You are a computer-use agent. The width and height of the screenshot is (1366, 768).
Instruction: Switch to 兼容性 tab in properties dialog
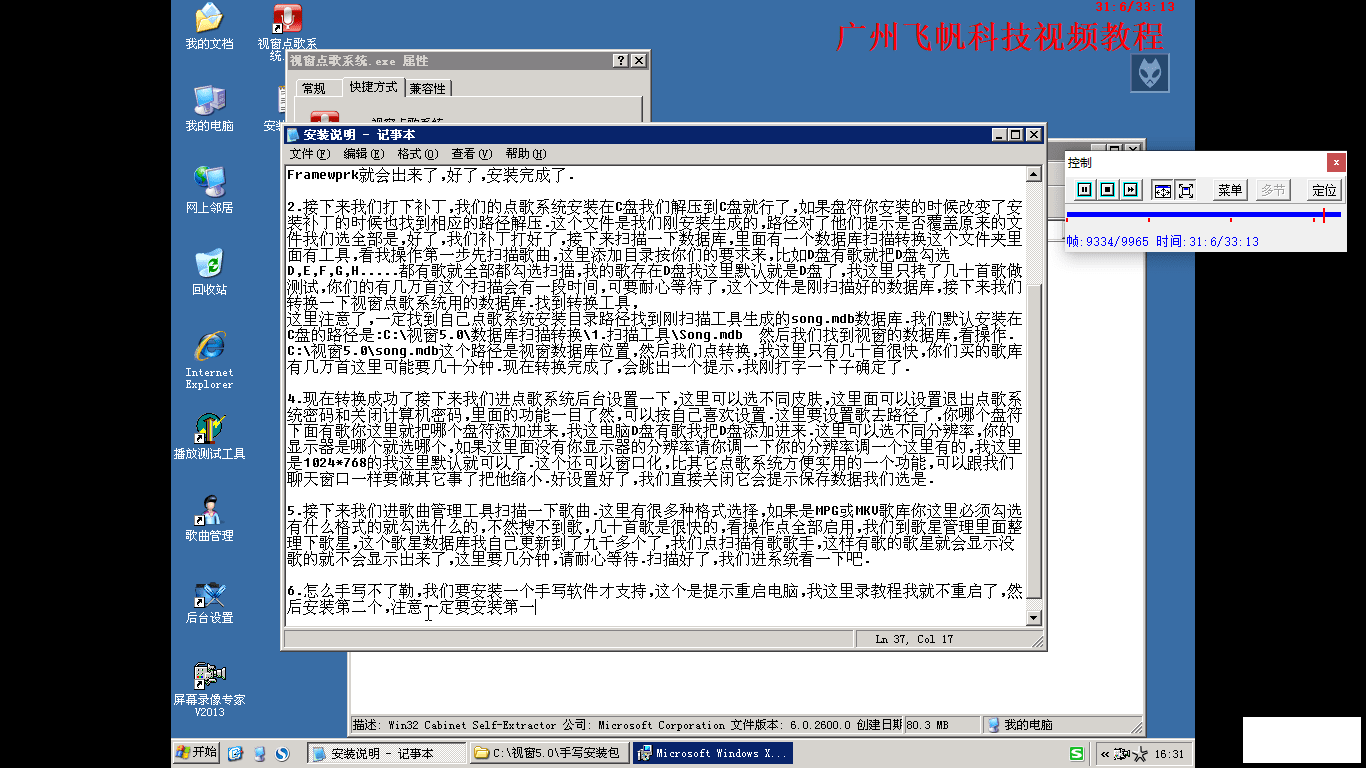coord(428,89)
